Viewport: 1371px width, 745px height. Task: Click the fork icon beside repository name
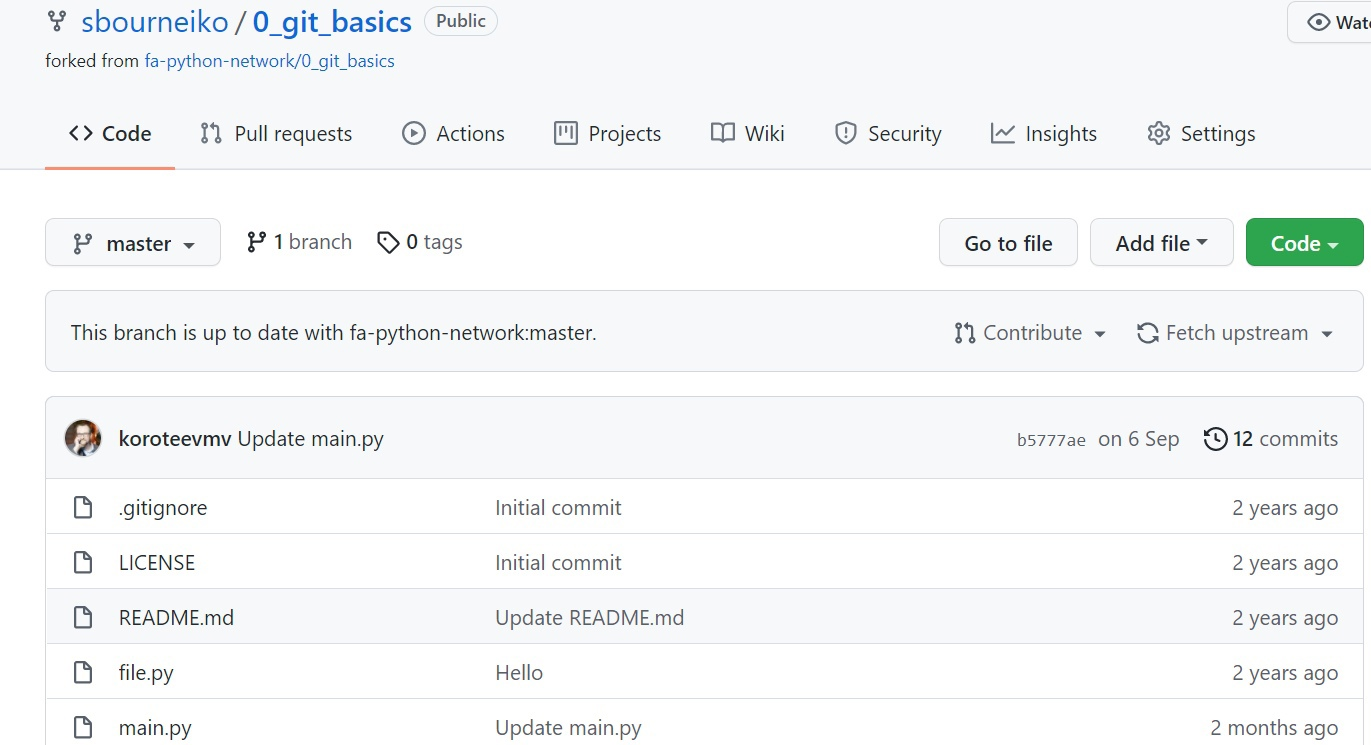coord(57,21)
